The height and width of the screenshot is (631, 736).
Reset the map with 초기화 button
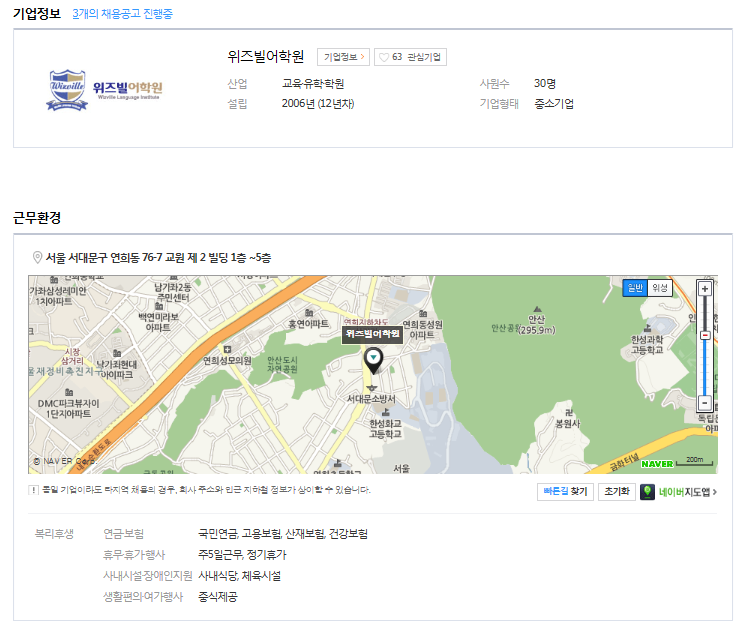pos(617,492)
